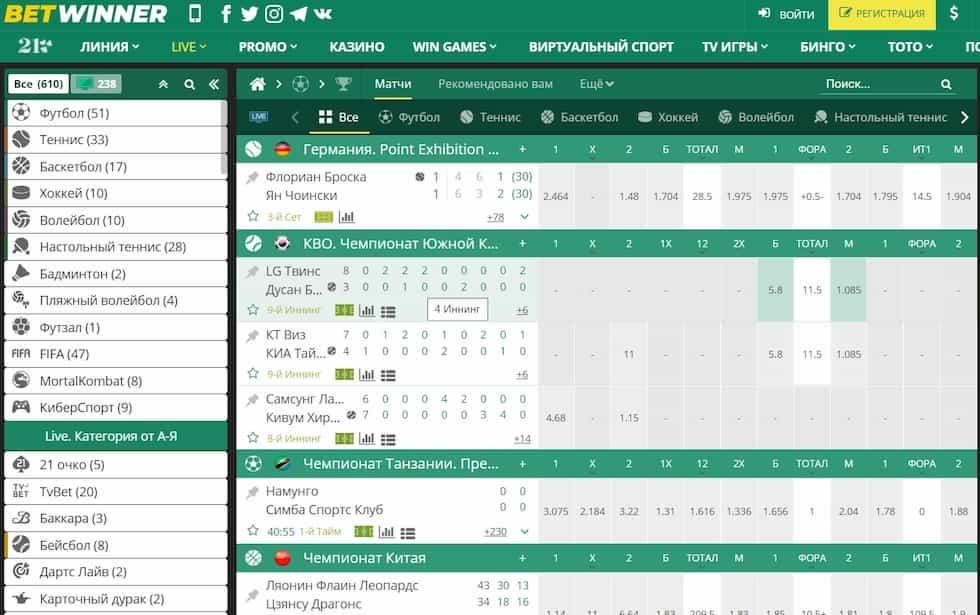
Task: Favorite the КТ Виз match star
Action: pyautogui.click(x=252, y=374)
